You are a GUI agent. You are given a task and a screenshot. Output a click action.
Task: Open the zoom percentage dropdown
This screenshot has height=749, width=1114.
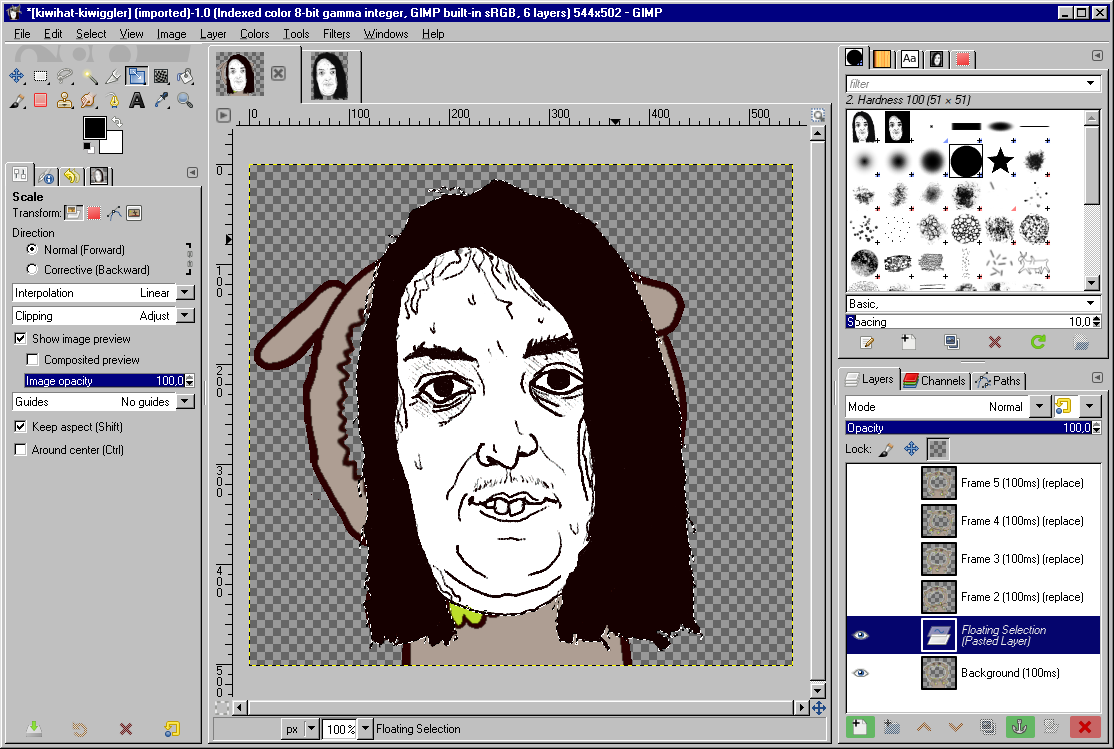[365, 728]
